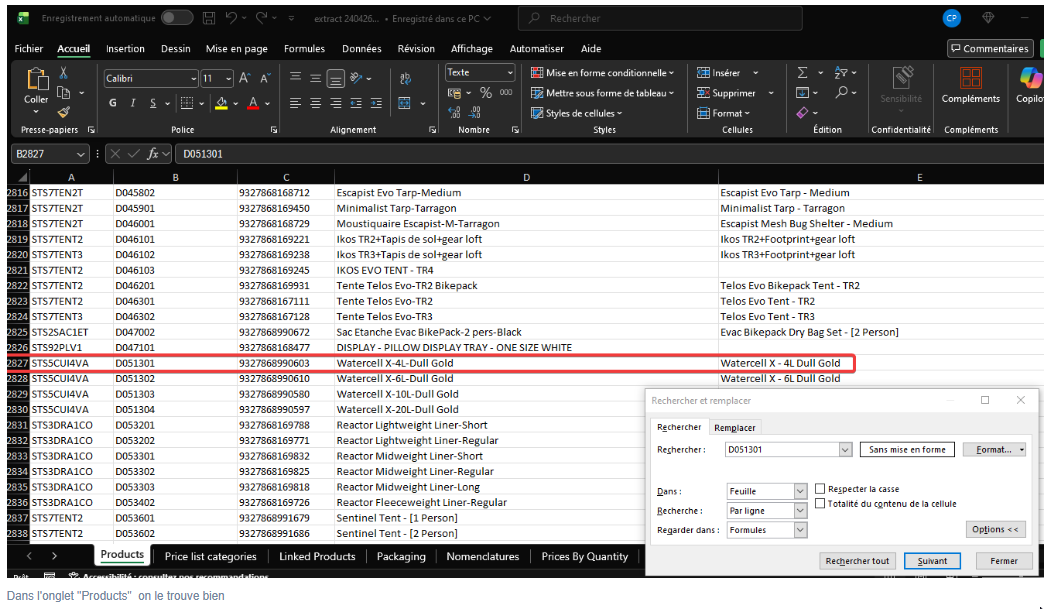Click the Commentaires button
The width and height of the screenshot is (1054, 609).
(990, 48)
